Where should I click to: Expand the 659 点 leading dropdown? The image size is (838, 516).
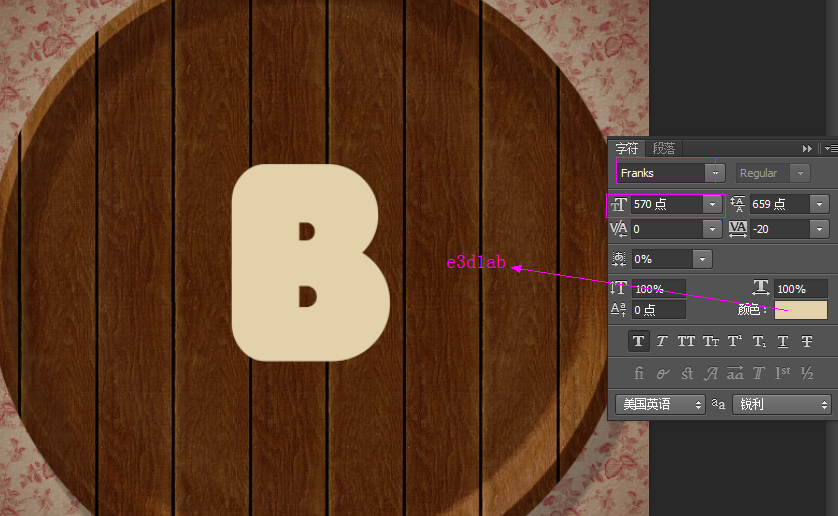819,204
